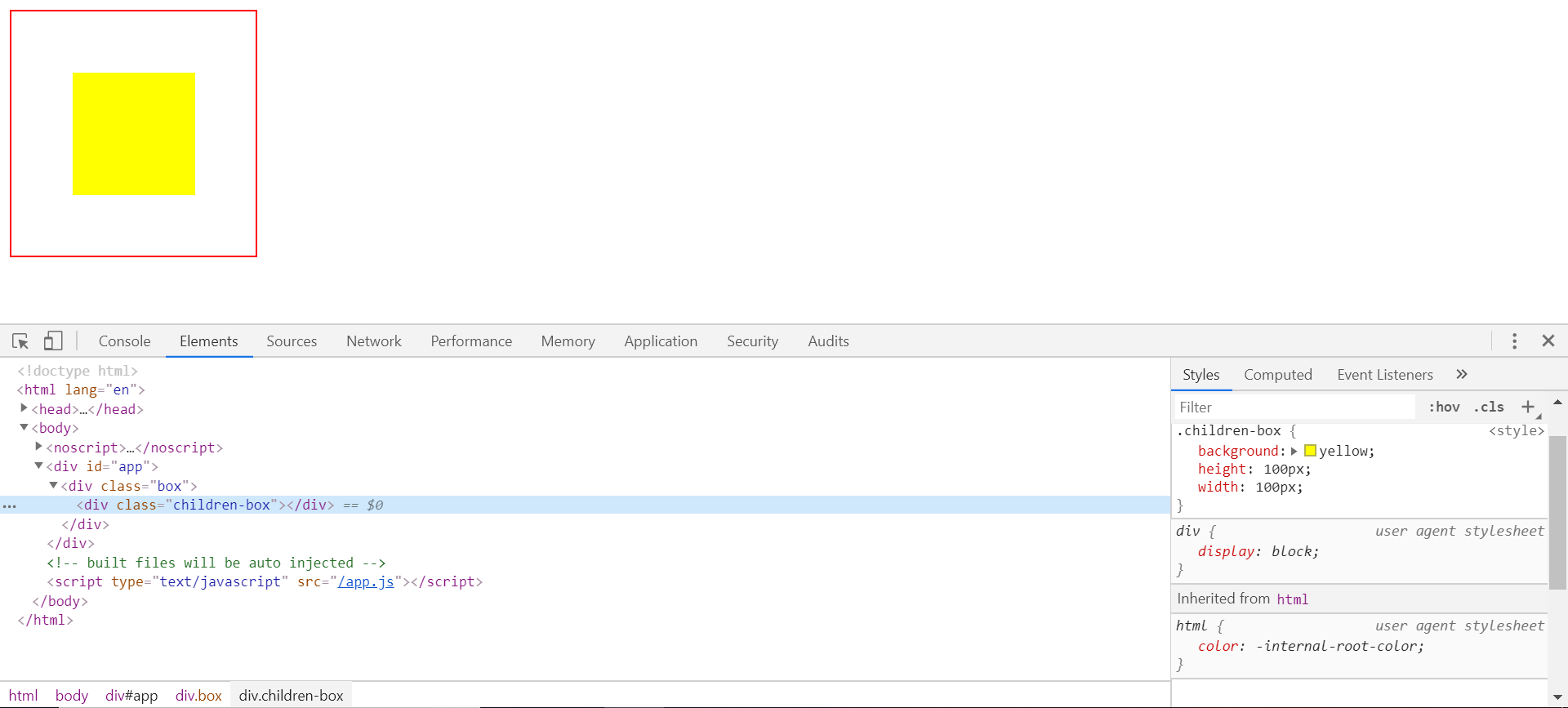Click the Styles pane scroll up arrow
The image size is (1568, 708).
(1557, 402)
